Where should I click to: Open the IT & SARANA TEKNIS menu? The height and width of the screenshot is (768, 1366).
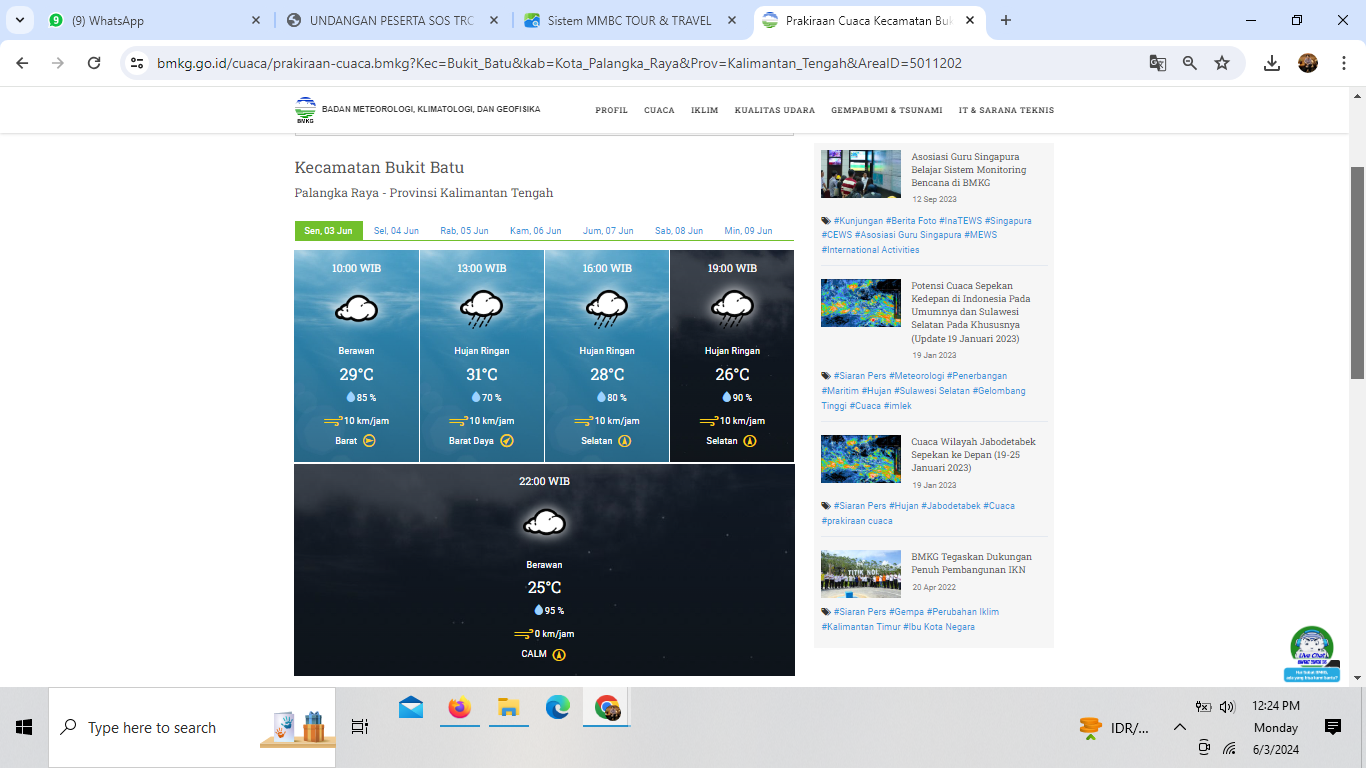coord(1006,110)
